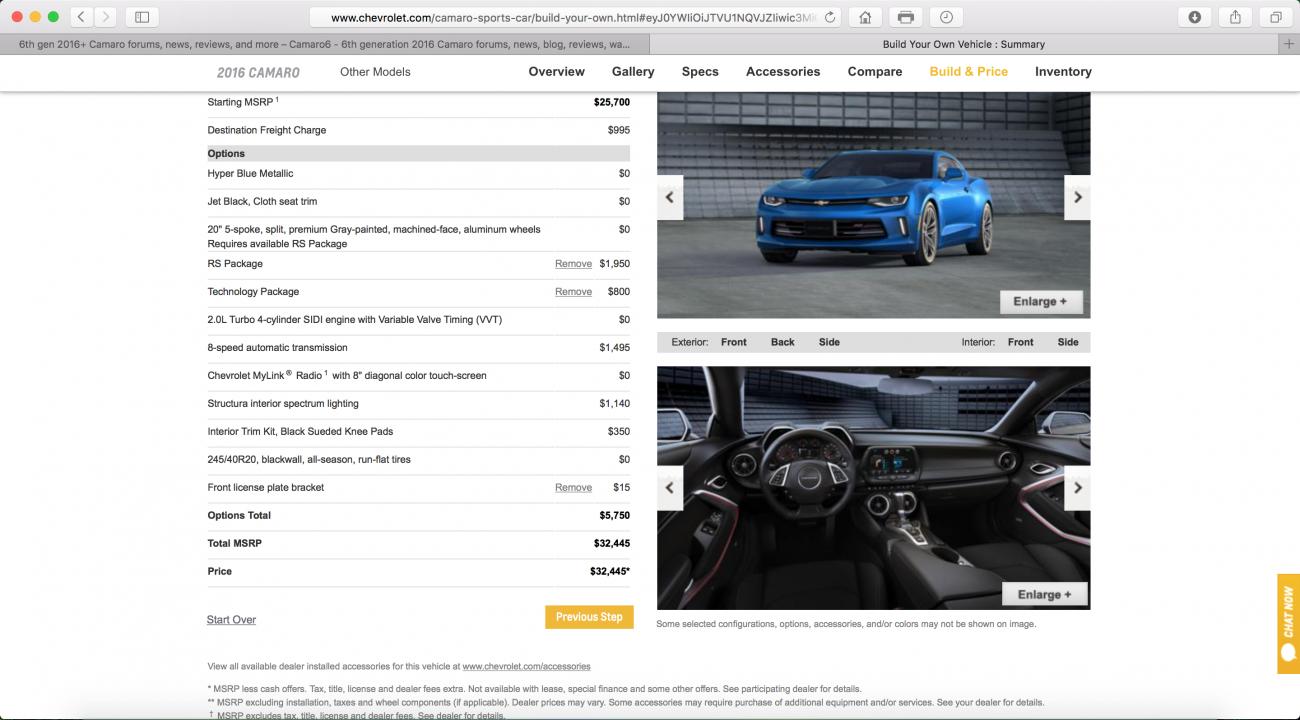Image resolution: width=1300 pixels, height=720 pixels.
Task: Select the interior Front view
Action: coord(1020,342)
